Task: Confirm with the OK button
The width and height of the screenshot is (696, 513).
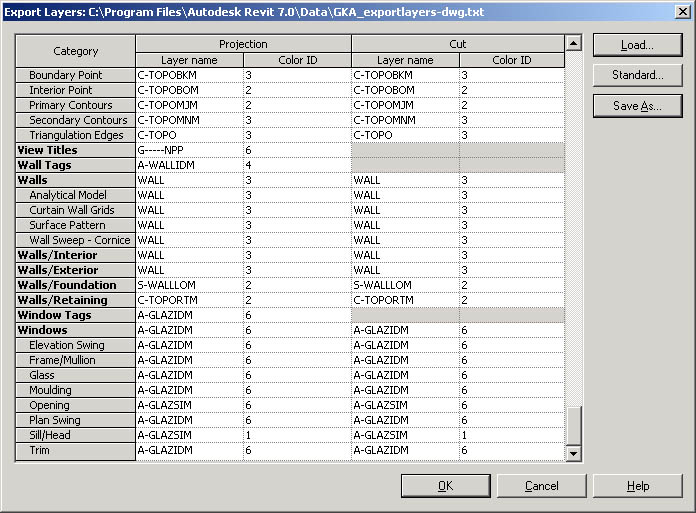Action: [x=445, y=486]
